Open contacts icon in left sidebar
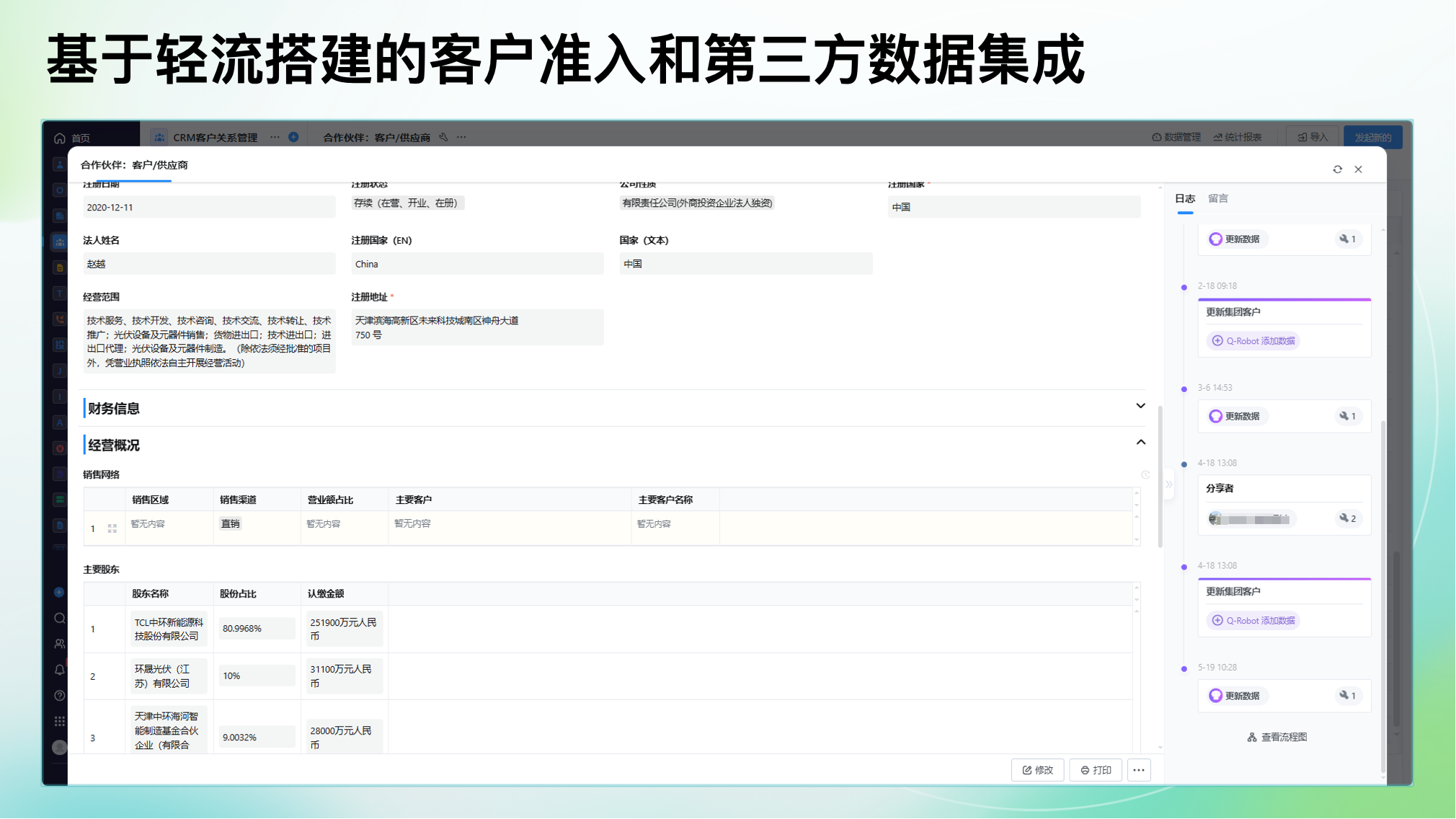1456x819 pixels. click(60, 644)
